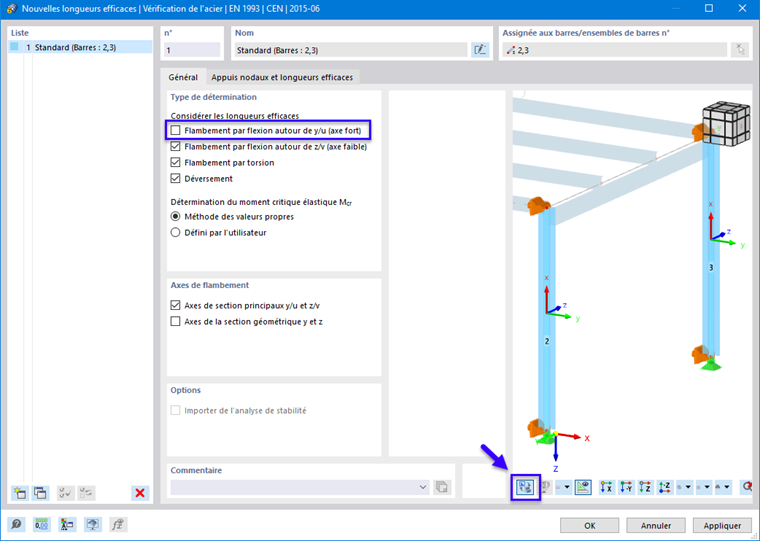Select all list items icon

click(65, 493)
